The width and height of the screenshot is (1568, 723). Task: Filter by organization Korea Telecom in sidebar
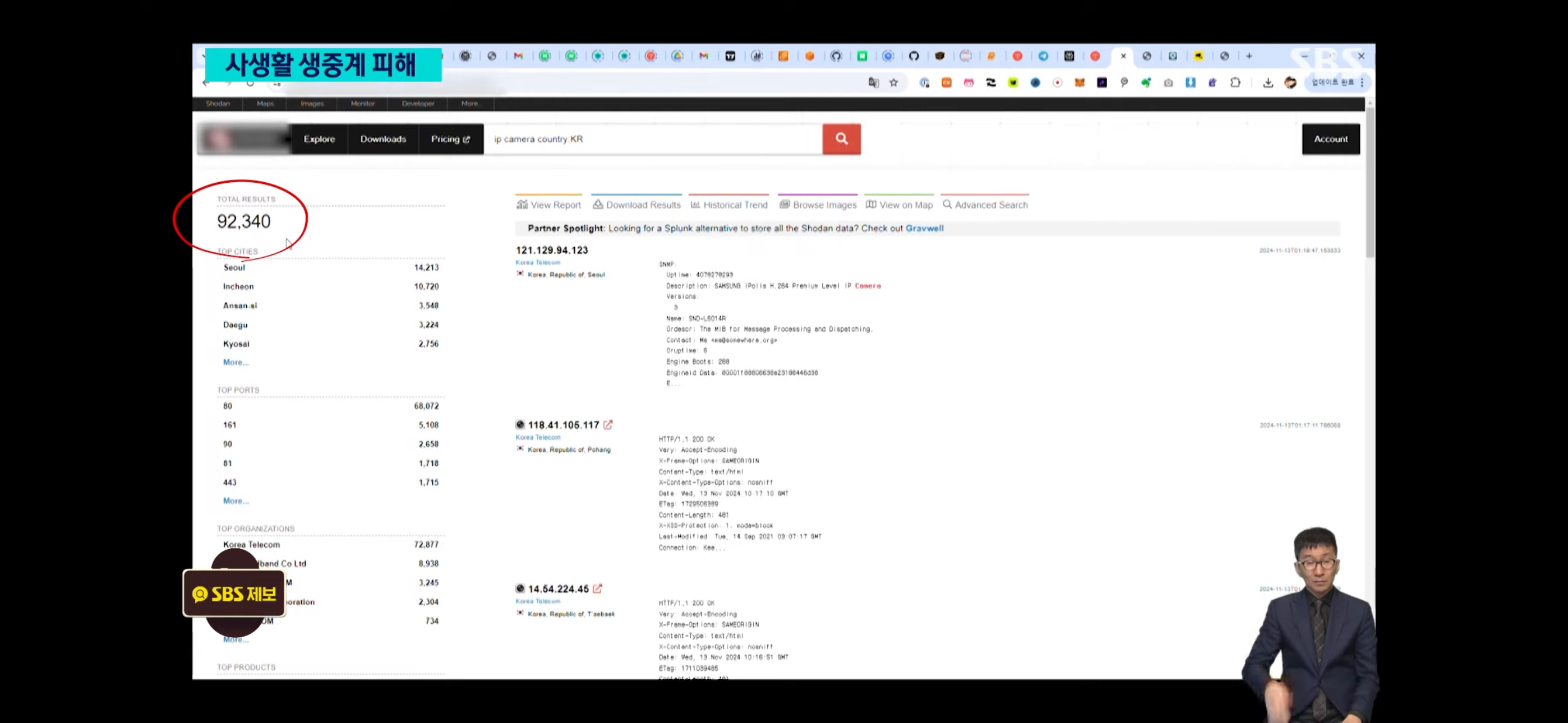[x=251, y=545]
